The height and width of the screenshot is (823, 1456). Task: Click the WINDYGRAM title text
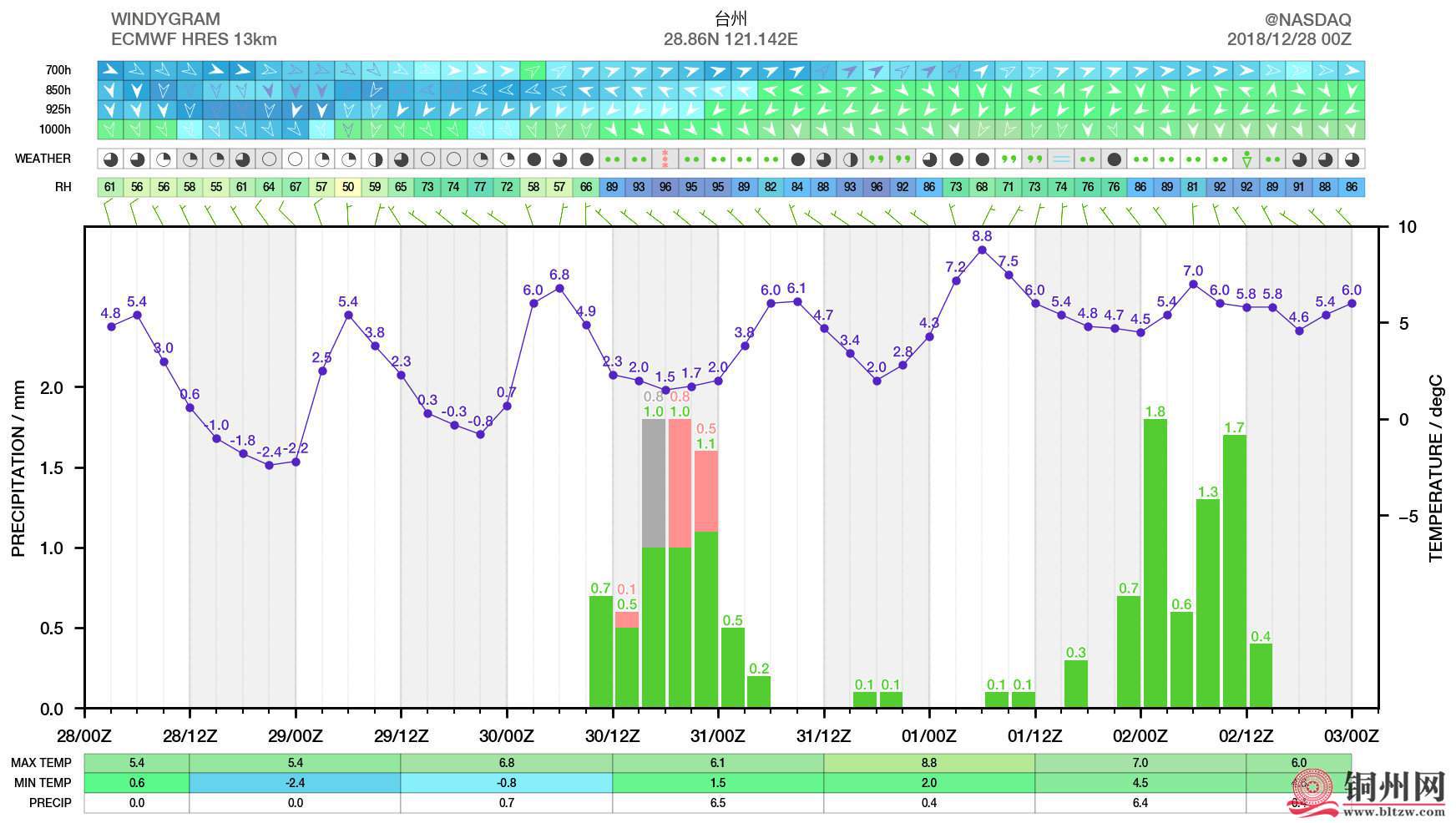point(165,19)
